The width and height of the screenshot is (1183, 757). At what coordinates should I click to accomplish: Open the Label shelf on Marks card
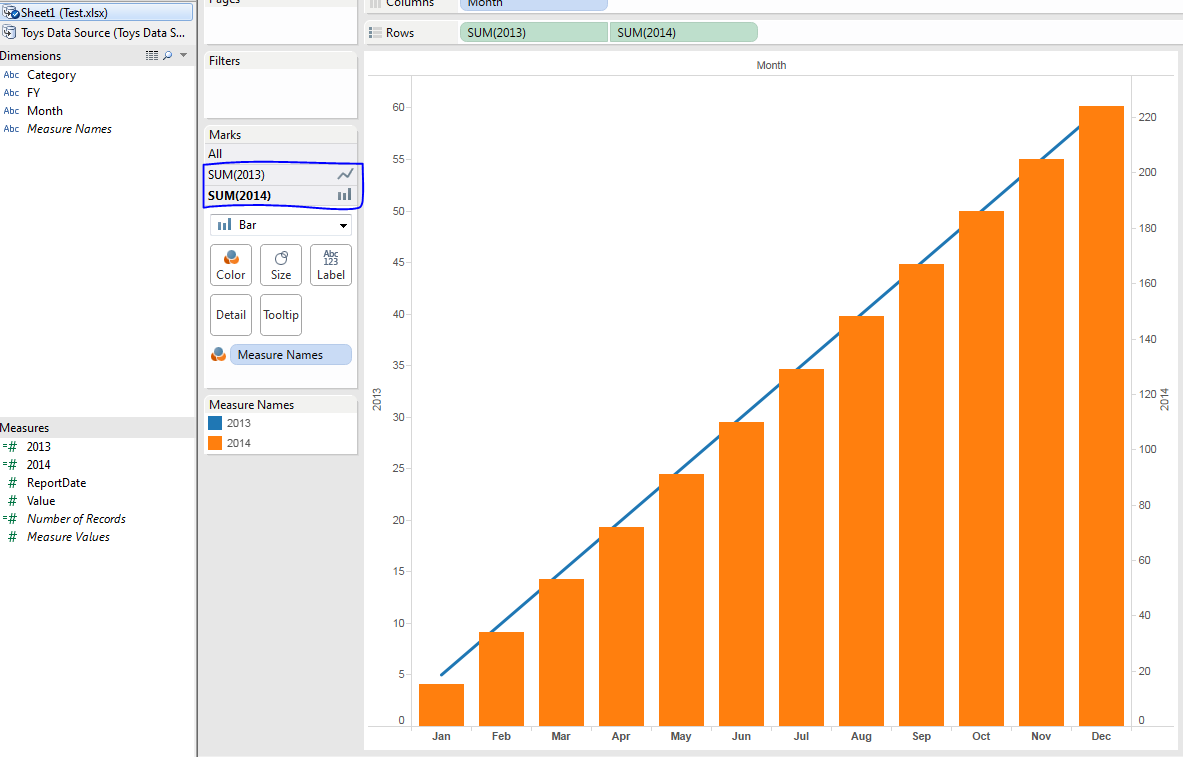point(331,264)
